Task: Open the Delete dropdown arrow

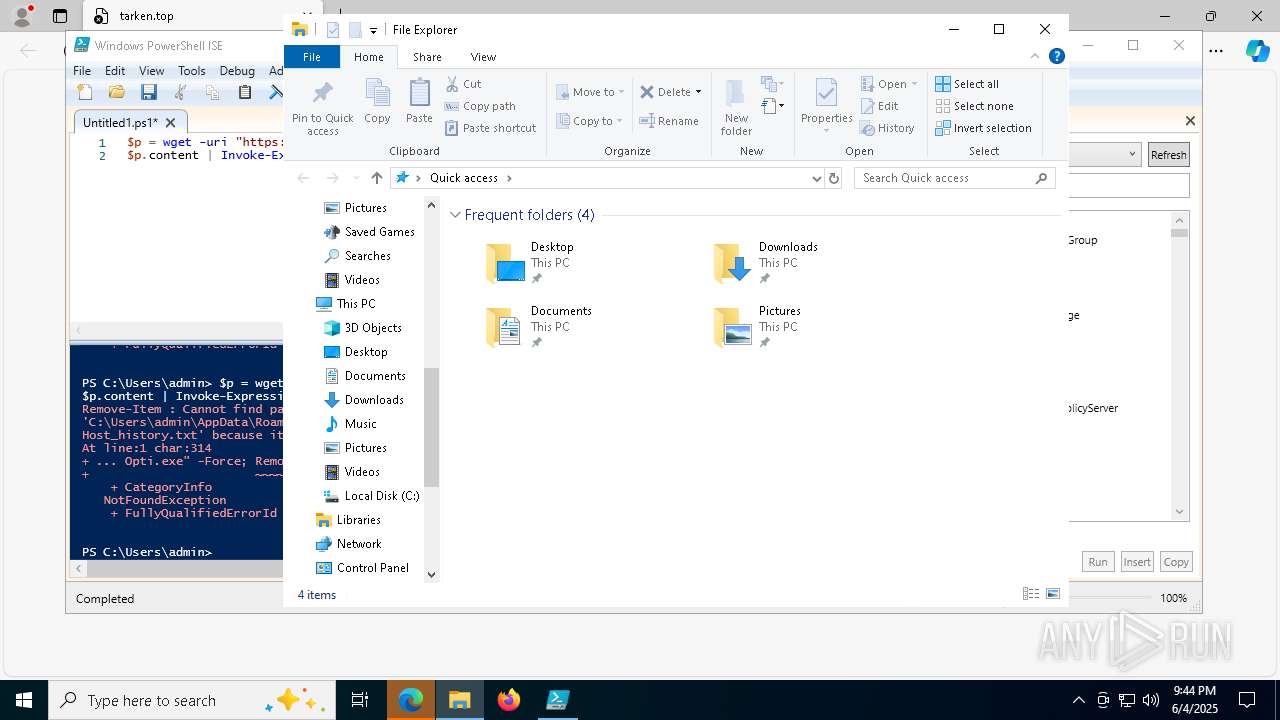Action: [698, 92]
